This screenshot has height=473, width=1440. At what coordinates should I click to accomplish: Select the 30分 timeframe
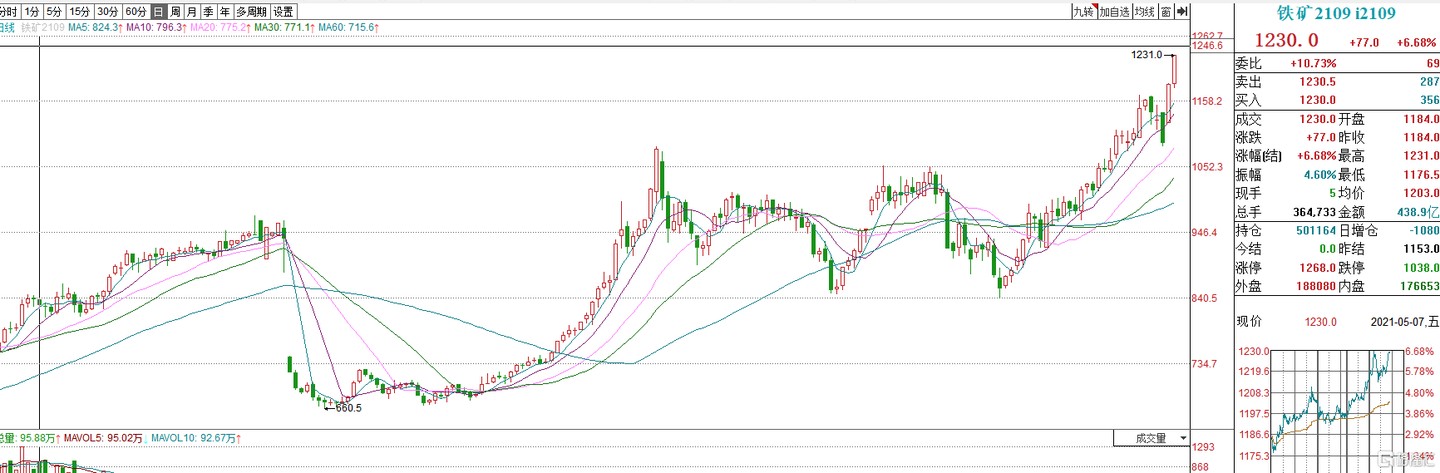108,11
